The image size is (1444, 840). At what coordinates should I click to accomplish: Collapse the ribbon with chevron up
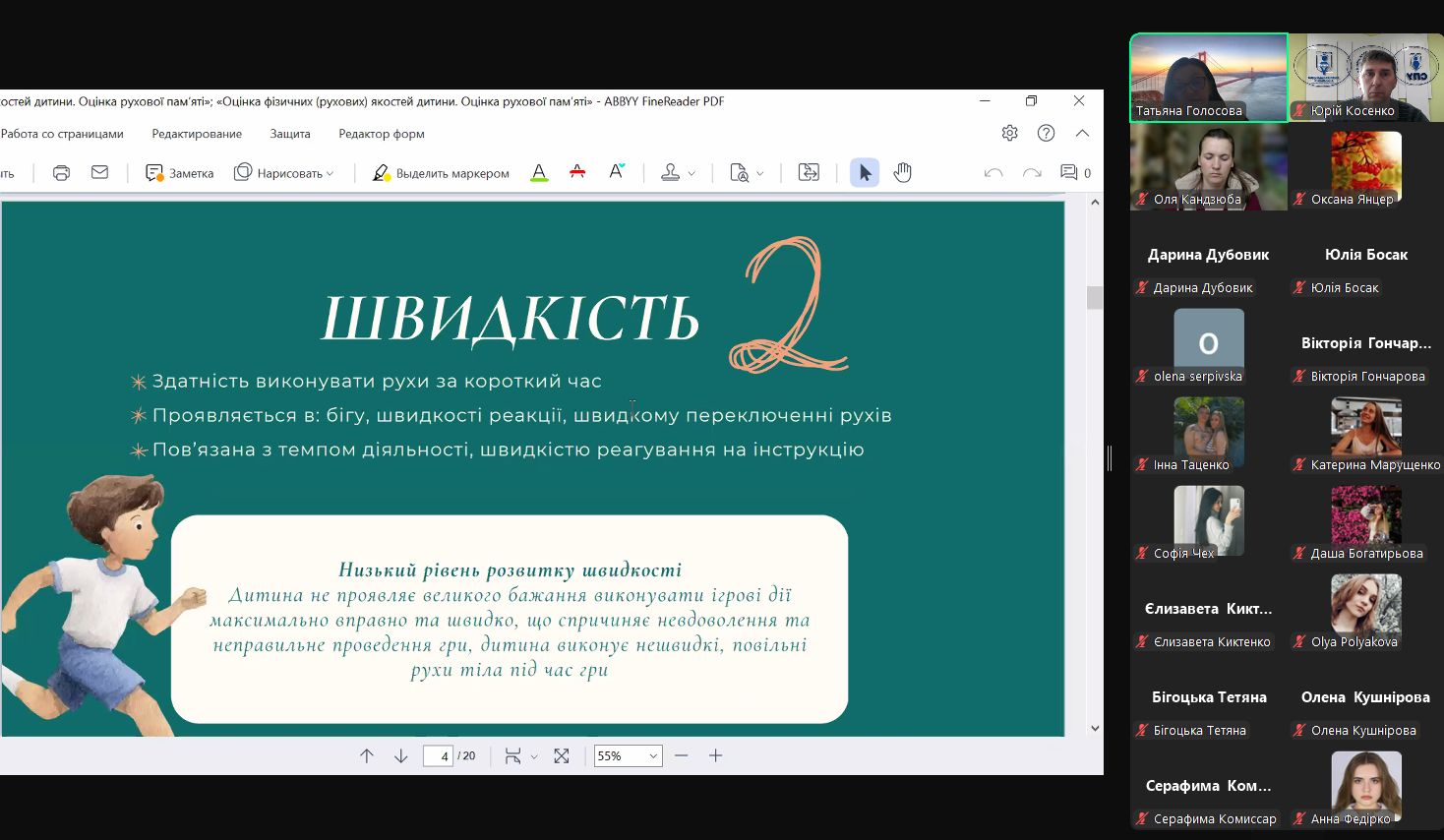pos(1082,133)
